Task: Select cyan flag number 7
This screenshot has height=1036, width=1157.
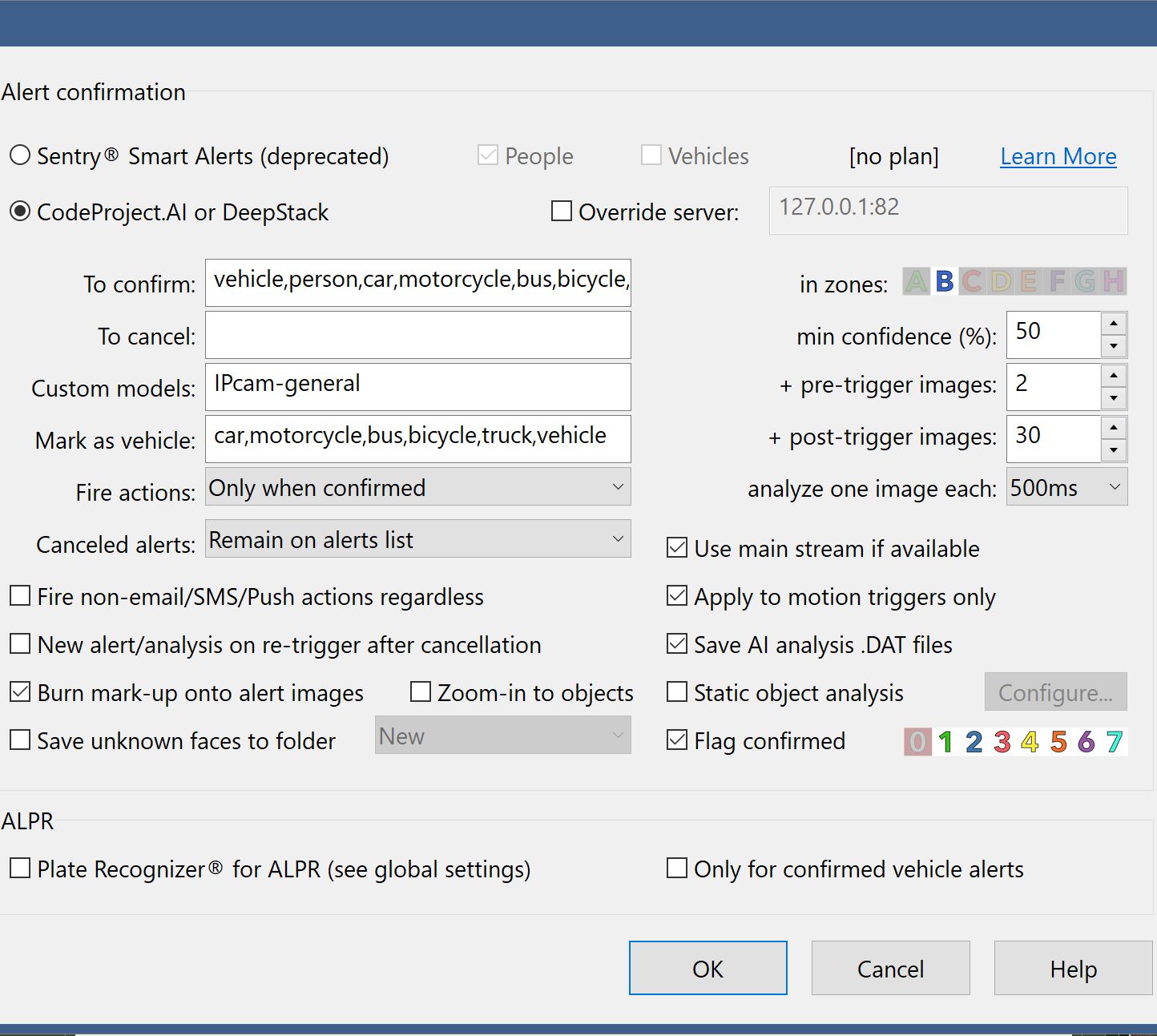Action: tap(1114, 742)
